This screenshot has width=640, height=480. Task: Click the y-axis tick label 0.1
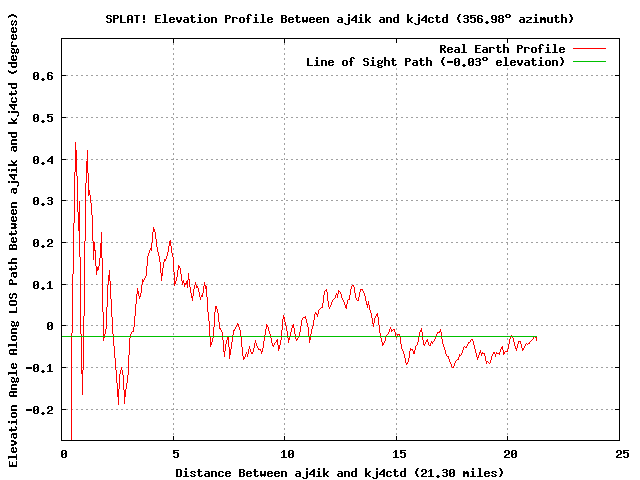pos(43,285)
